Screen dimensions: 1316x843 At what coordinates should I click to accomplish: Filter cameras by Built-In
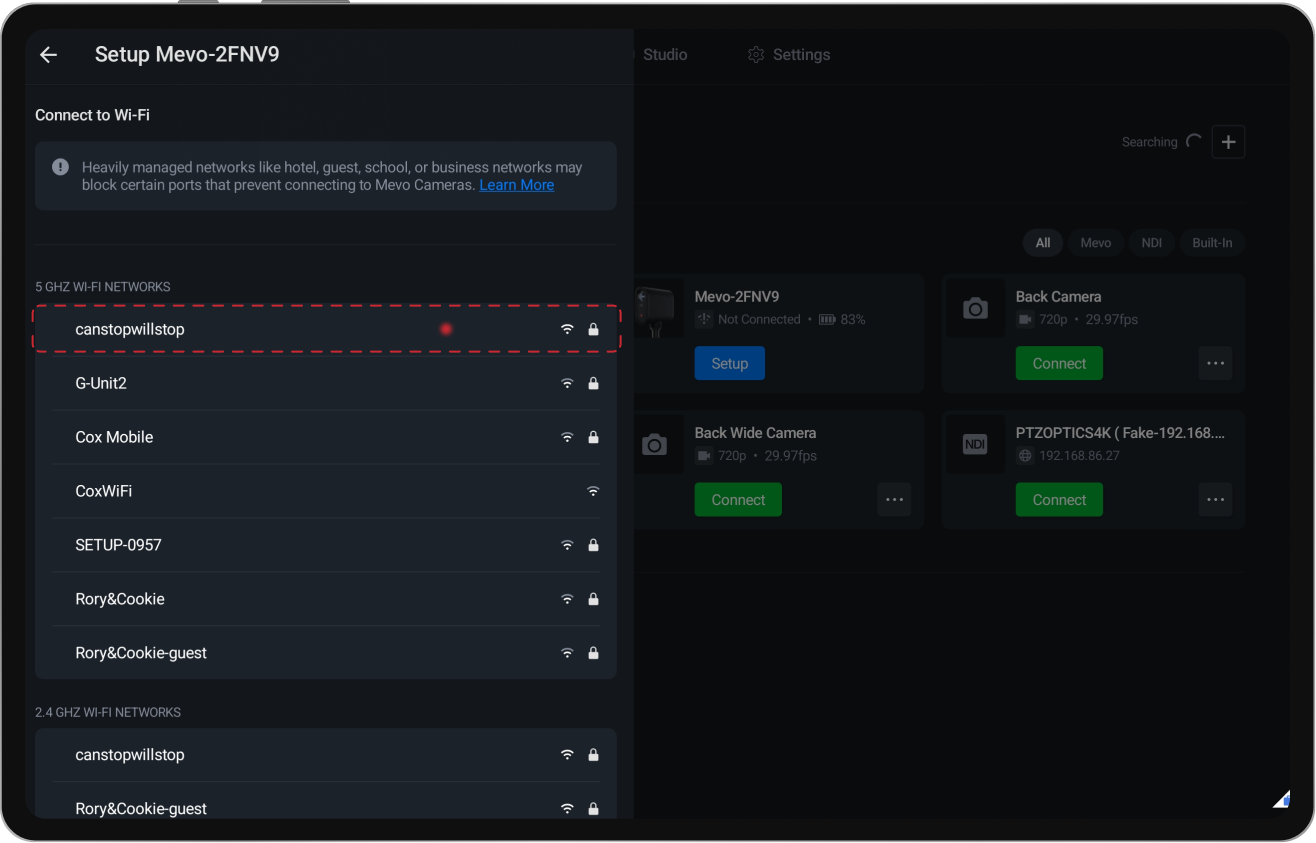pyautogui.click(x=1212, y=243)
